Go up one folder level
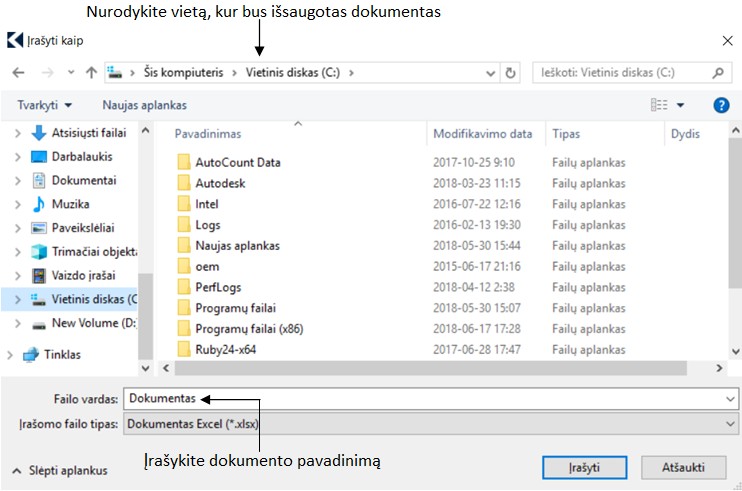Screen dimensions: 742x491 pyautogui.click(x=91, y=72)
